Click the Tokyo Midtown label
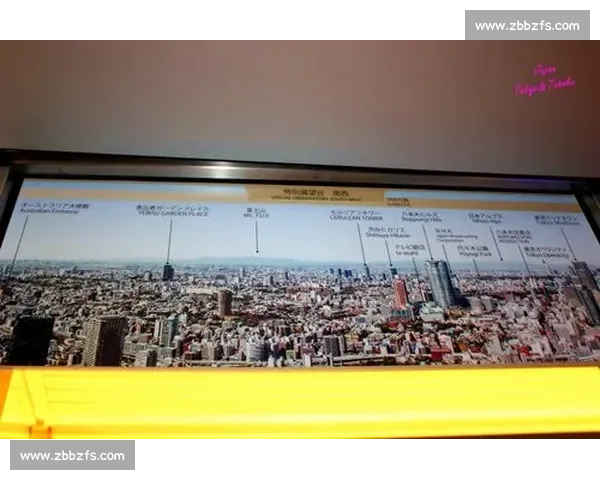Viewport: 600px width, 480px height. click(558, 220)
